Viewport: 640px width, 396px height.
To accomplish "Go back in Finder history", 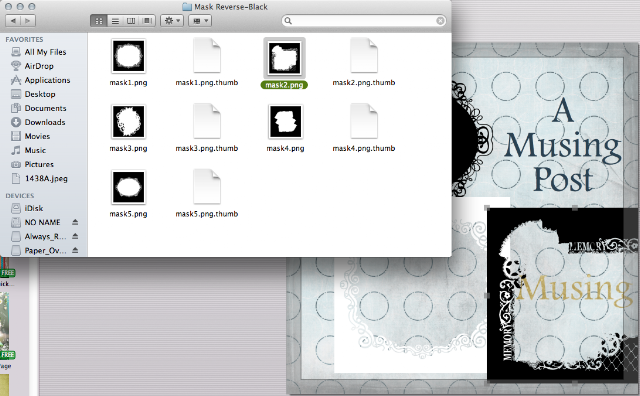I will pyautogui.click(x=13, y=20).
